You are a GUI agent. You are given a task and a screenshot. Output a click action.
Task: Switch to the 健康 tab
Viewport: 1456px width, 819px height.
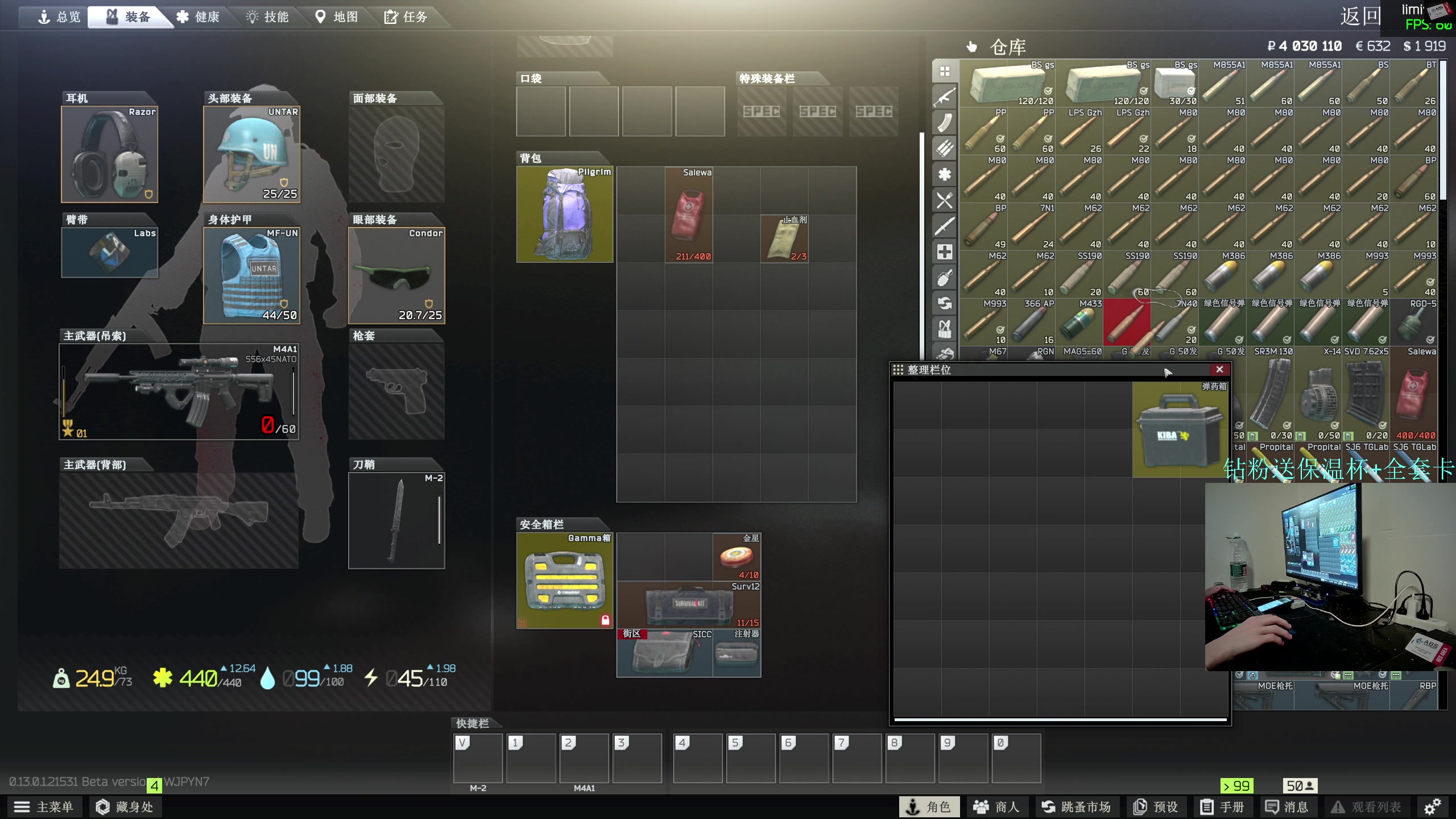(x=198, y=17)
